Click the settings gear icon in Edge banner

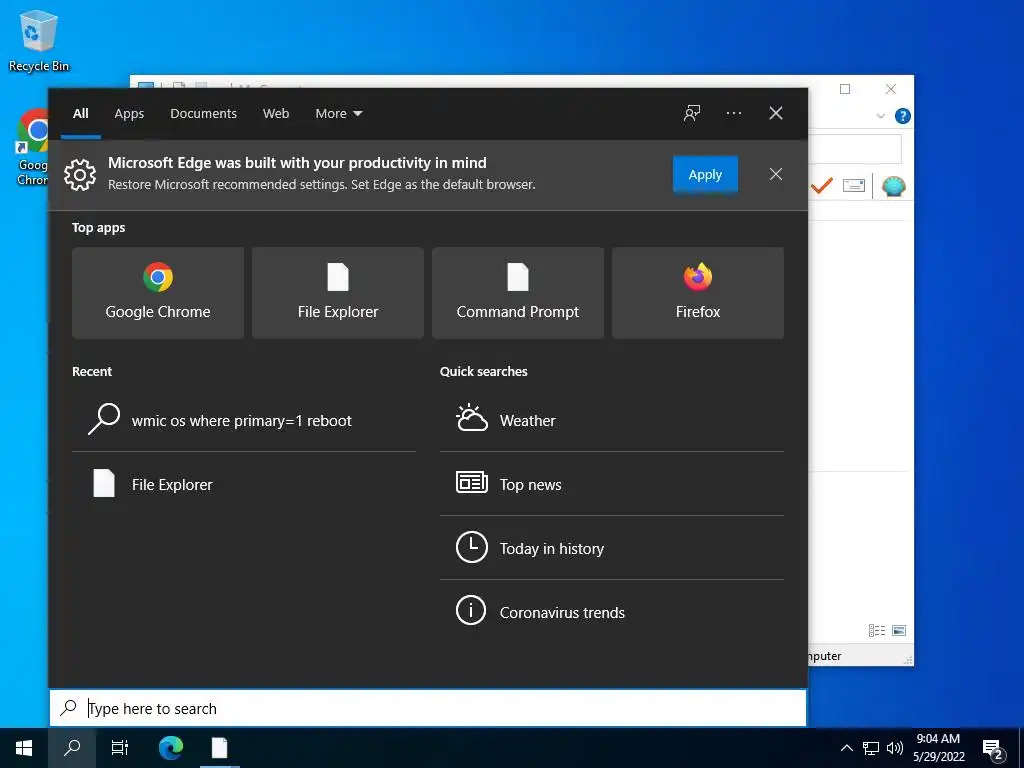click(80, 174)
